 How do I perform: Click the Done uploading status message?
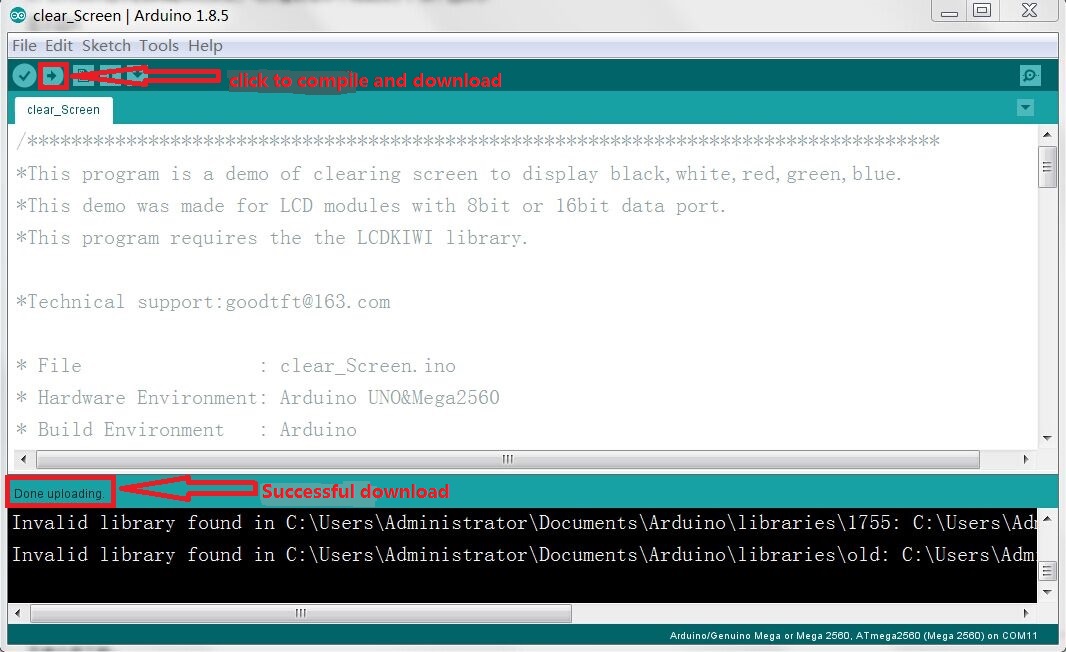click(59, 493)
